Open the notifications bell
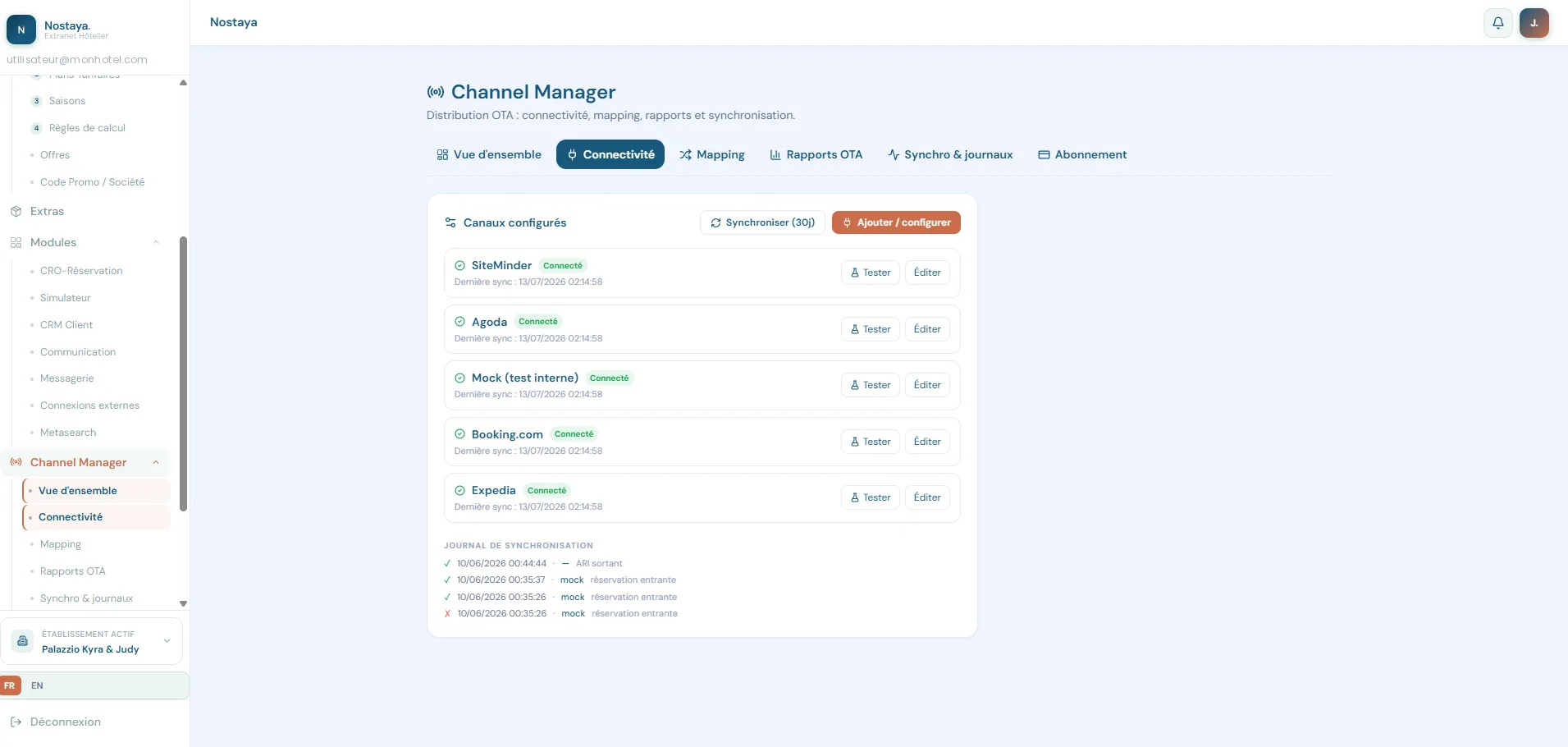Screen dimensions: 1568x747 [x=1497, y=23]
